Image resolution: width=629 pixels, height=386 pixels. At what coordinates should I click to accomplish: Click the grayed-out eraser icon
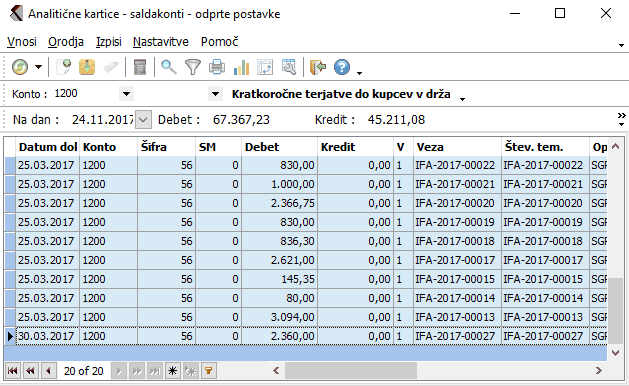111,67
